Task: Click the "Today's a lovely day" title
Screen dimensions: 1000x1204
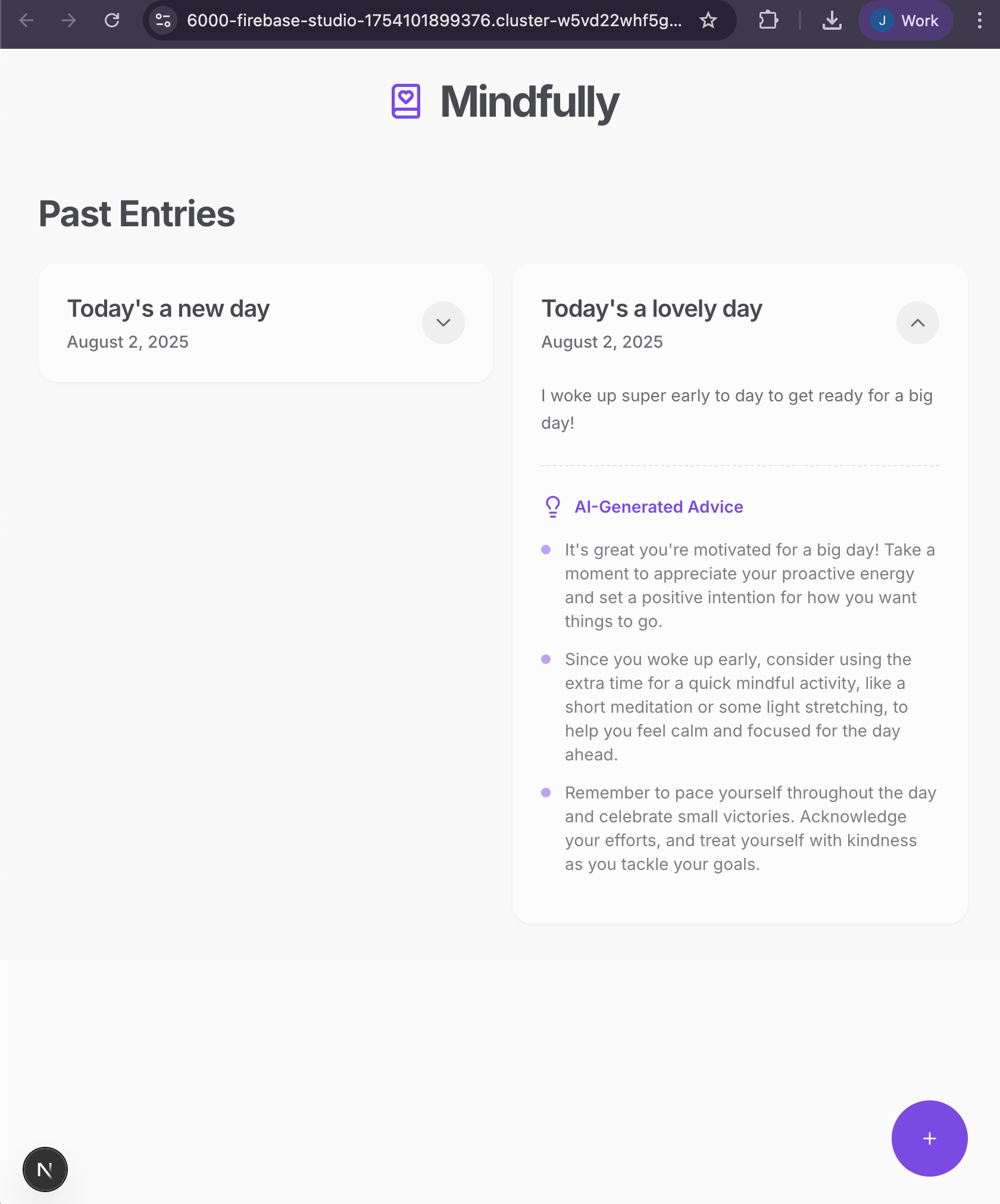Action: 652,309
